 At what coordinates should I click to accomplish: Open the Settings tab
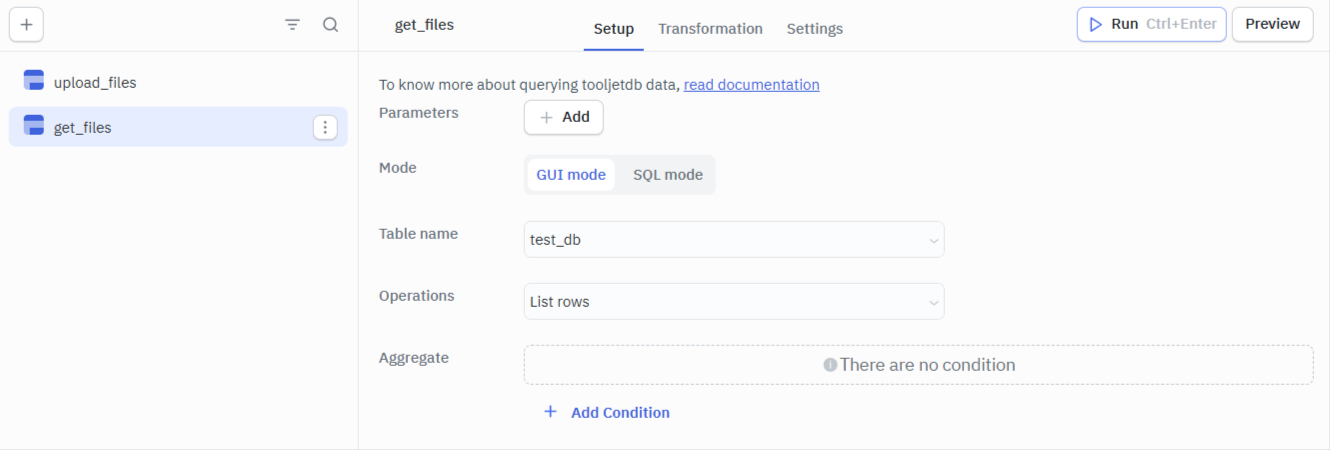click(x=814, y=29)
